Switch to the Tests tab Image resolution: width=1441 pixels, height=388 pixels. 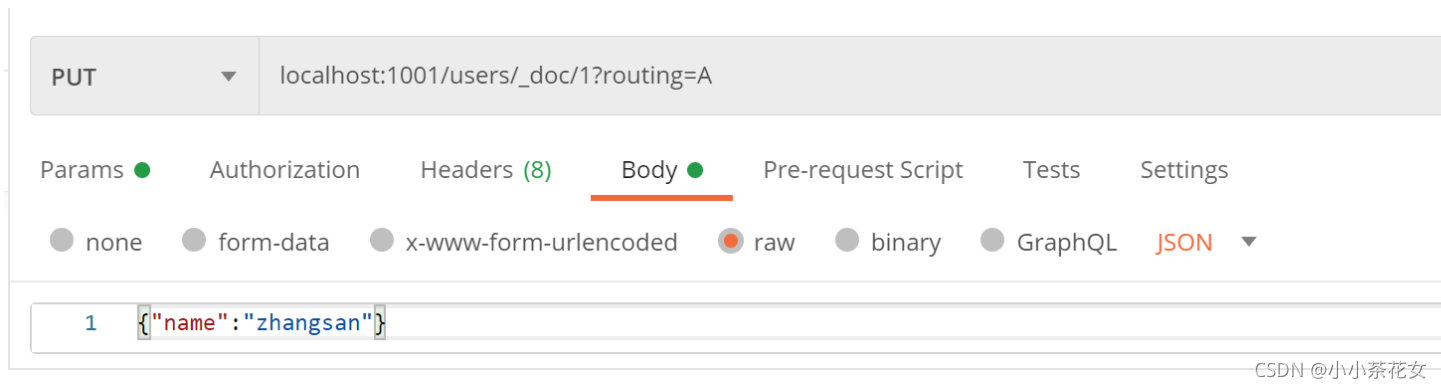pyautogui.click(x=1051, y=170)
